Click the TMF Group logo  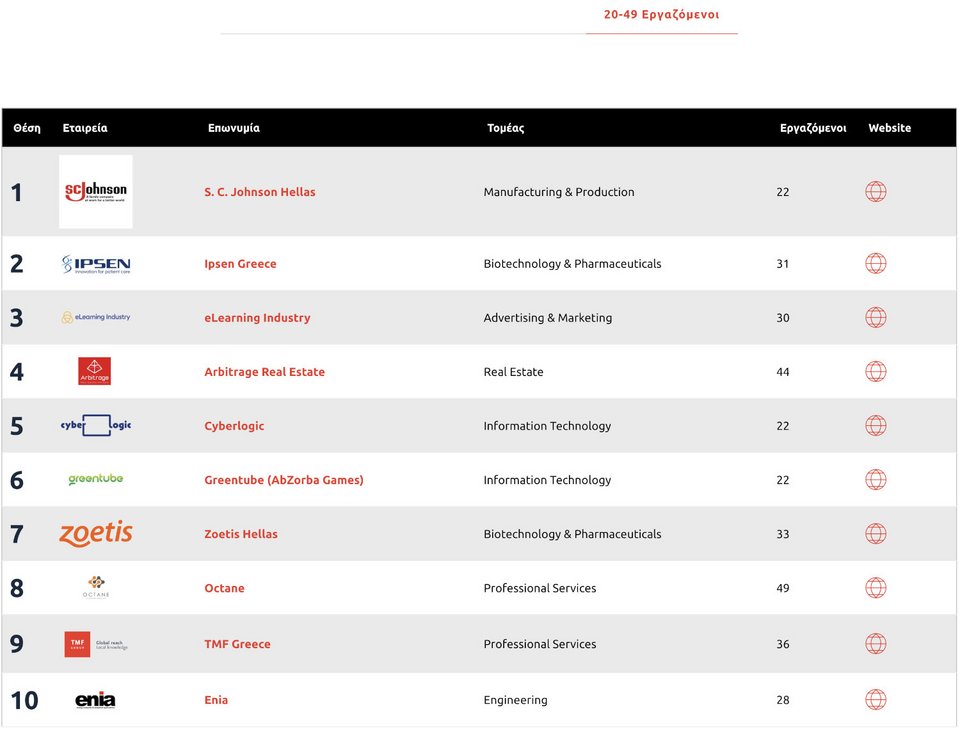point(96,644)
